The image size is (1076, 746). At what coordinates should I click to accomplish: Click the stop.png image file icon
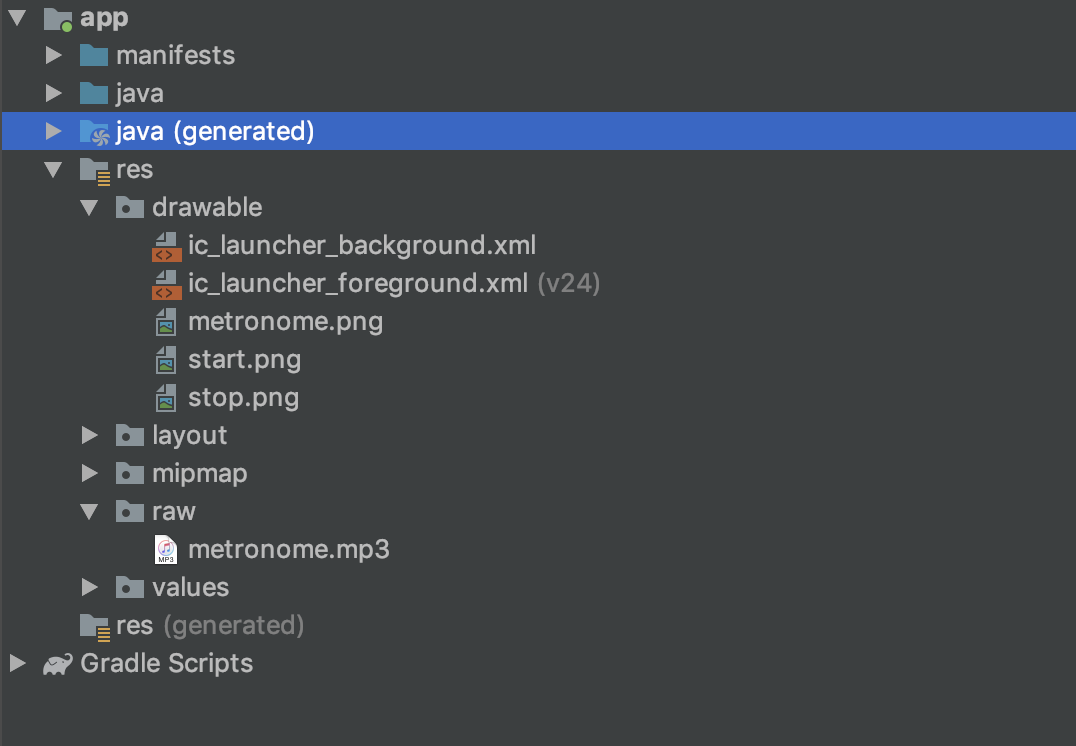click(x=166, y=397)
